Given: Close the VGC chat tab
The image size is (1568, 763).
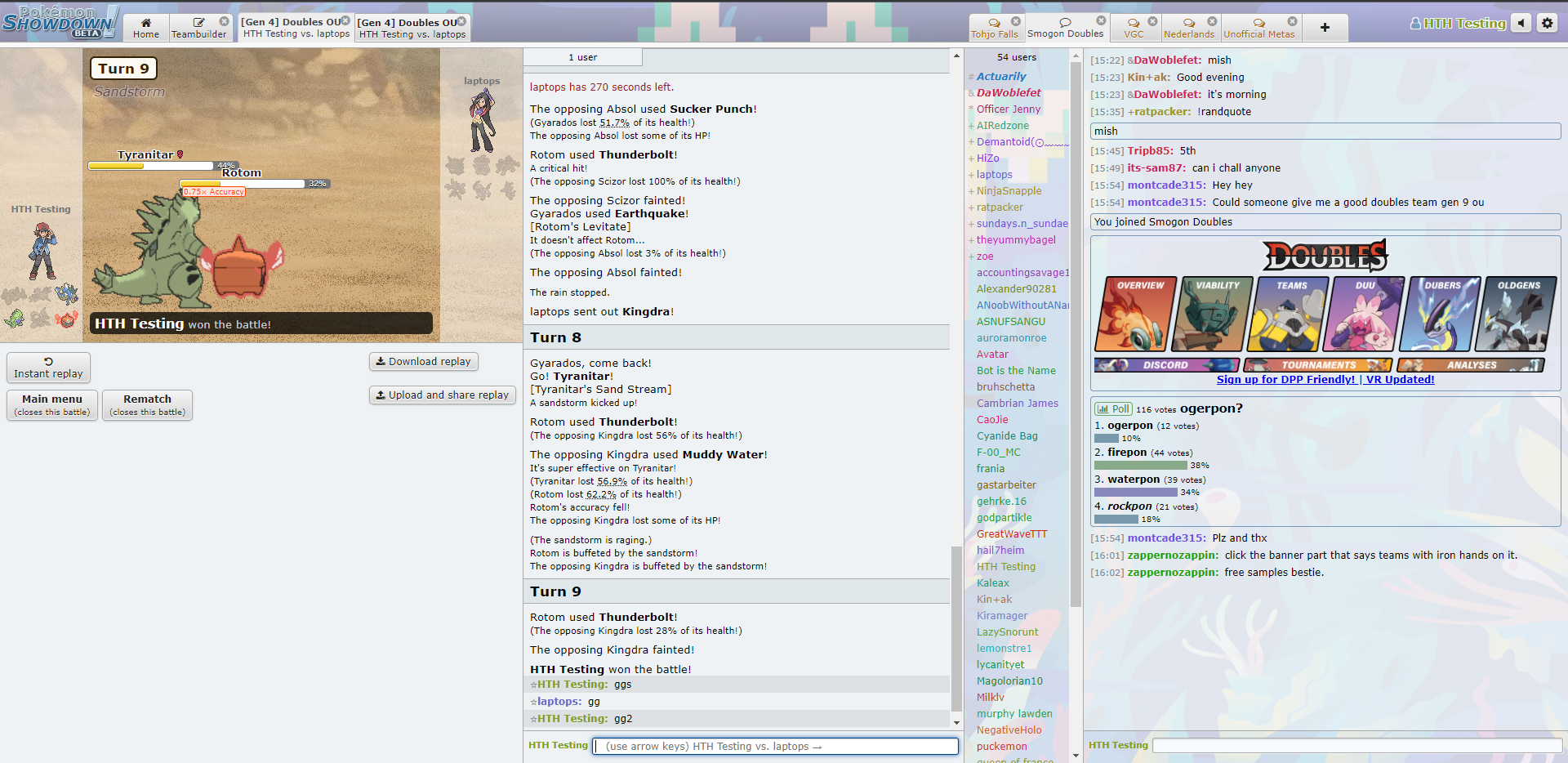Looking at the screenshot, I should click(x=1152, y=21).
